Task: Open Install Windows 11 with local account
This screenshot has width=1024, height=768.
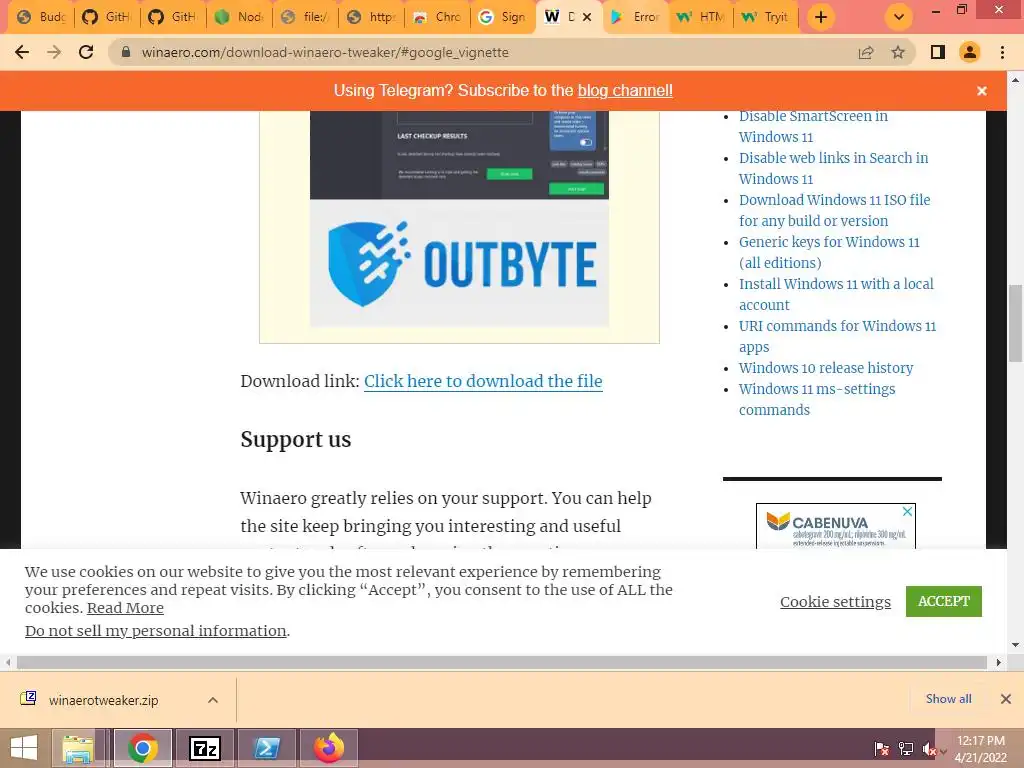Action: (x=836, y=295)
